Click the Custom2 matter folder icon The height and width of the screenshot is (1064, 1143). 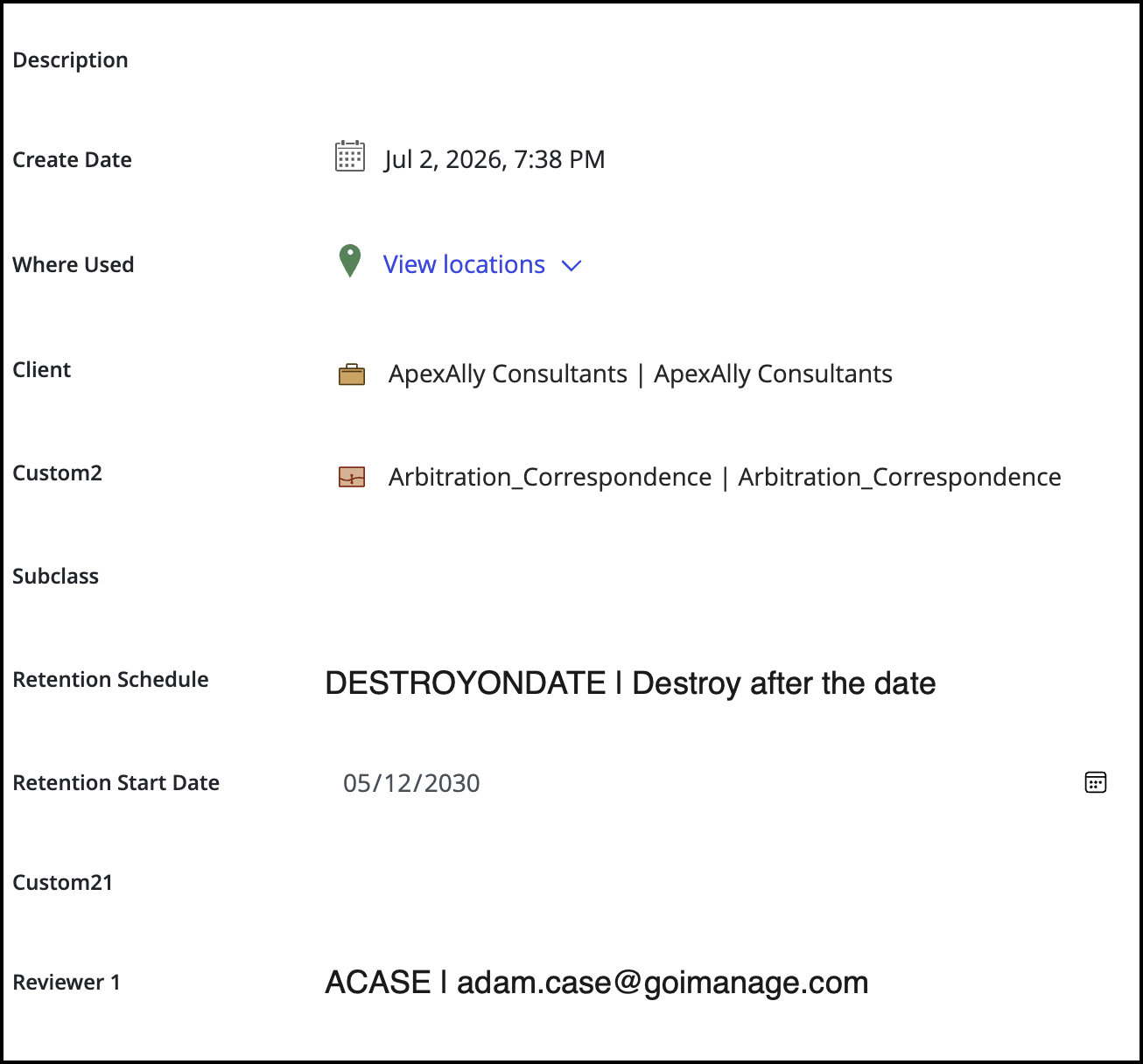coord(352,477)
